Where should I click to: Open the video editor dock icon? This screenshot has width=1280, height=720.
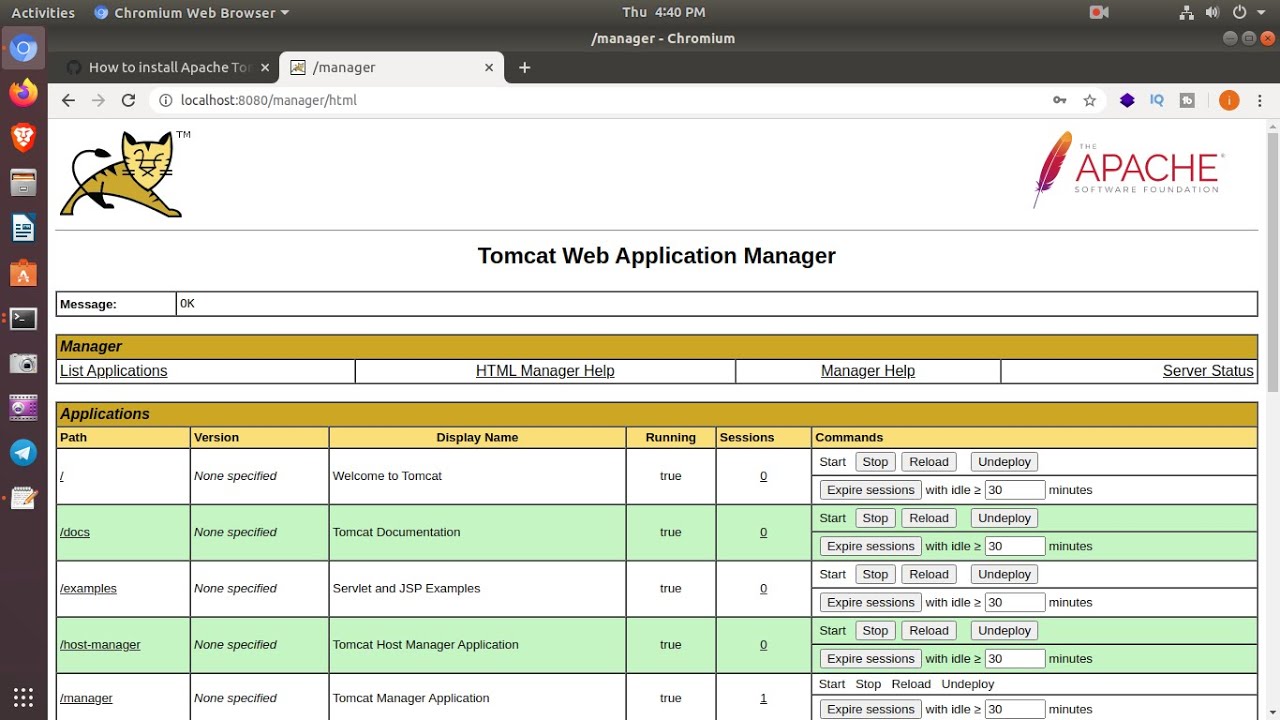point(23,408)
